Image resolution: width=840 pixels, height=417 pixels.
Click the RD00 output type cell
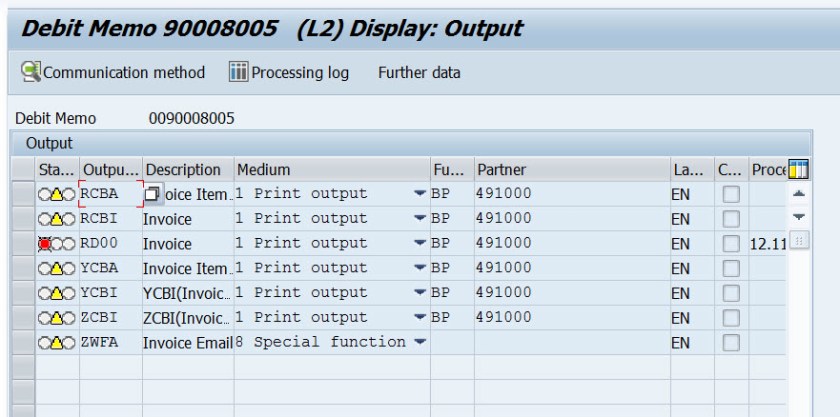(x=111, y=243)
